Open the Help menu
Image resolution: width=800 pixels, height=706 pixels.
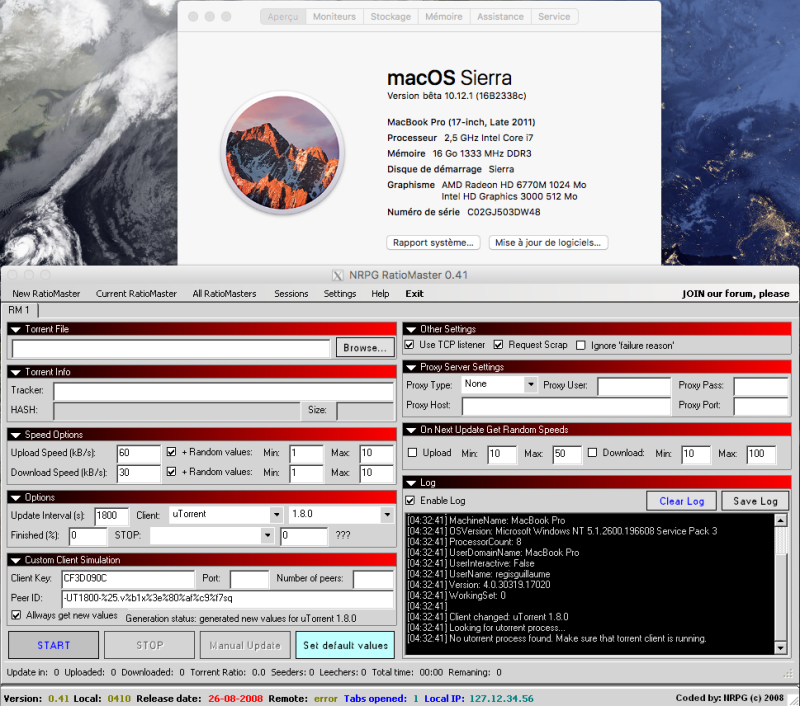click(x=380, y=294)
